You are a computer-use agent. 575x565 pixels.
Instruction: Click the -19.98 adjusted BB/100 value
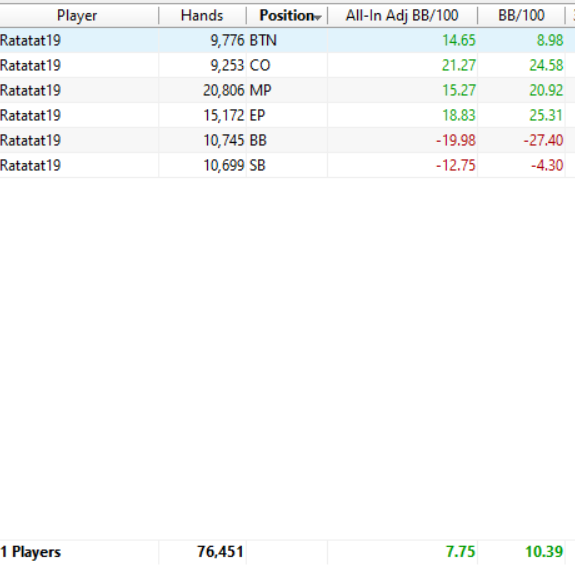456,140
